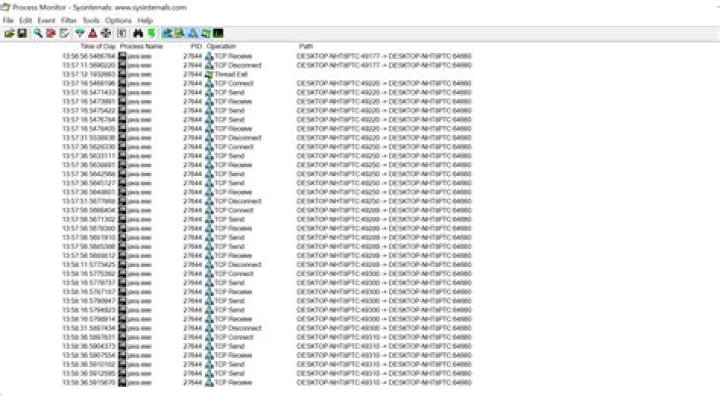This screenshot has height=396, width=720.
Task: Toggle the Show Network Activity icon
Action: [x=192, y=34]
